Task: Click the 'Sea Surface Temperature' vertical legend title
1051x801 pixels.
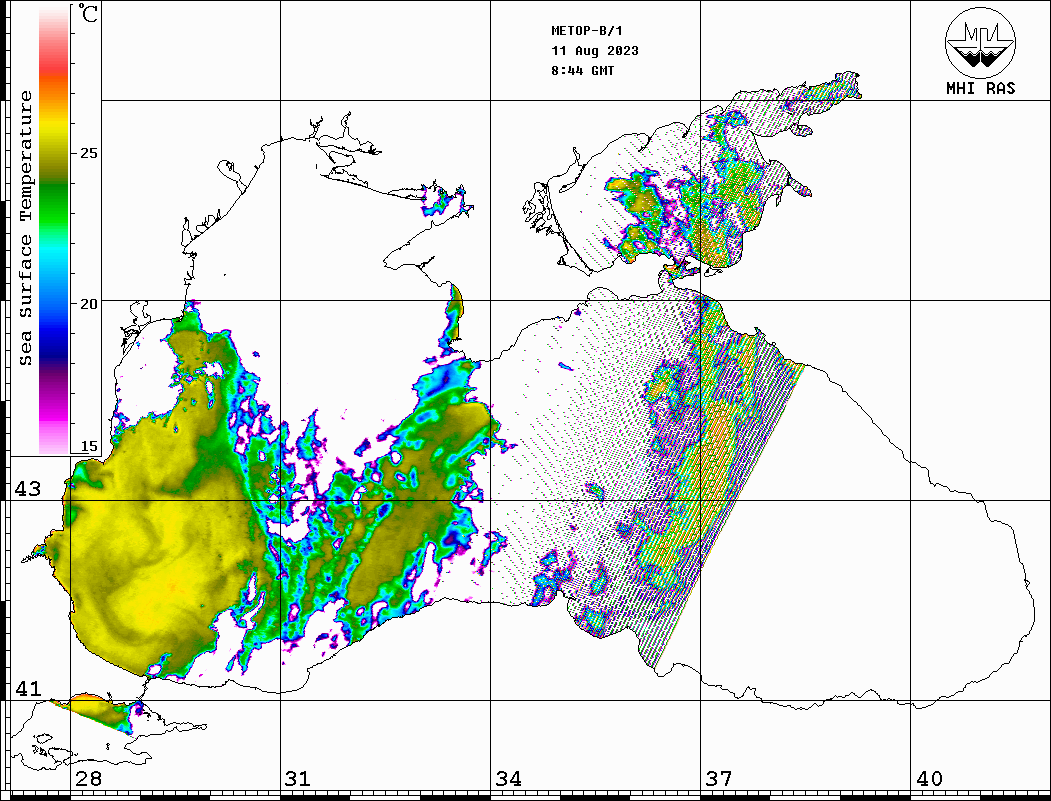Action: pyautogui.click(x=25, y=229)
